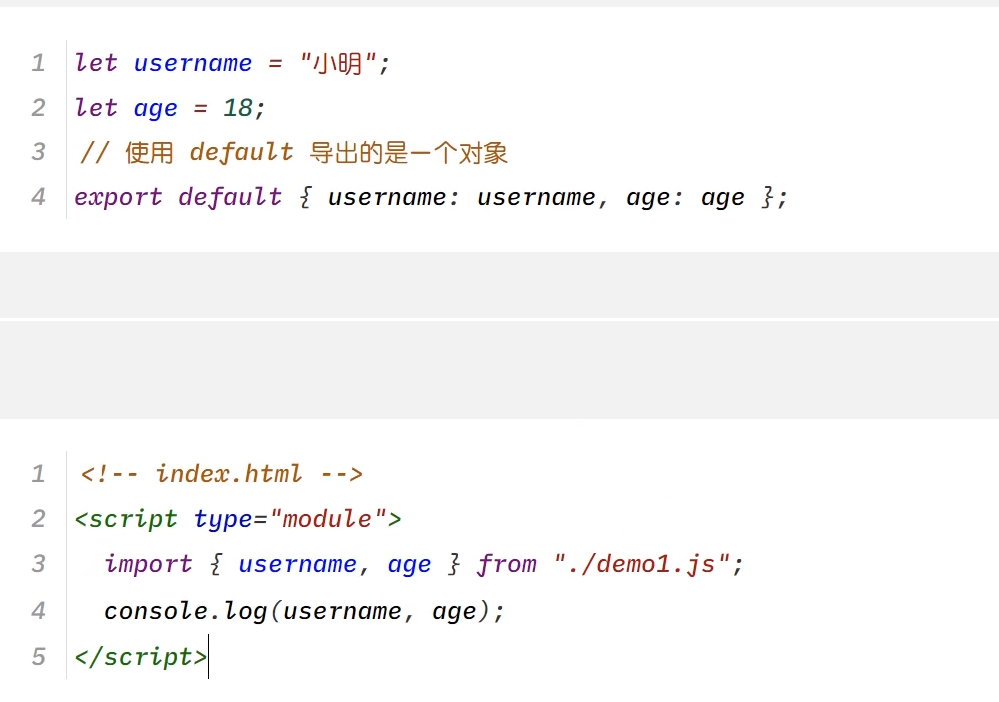Click the "export" keyword

(x=118, y=197)
